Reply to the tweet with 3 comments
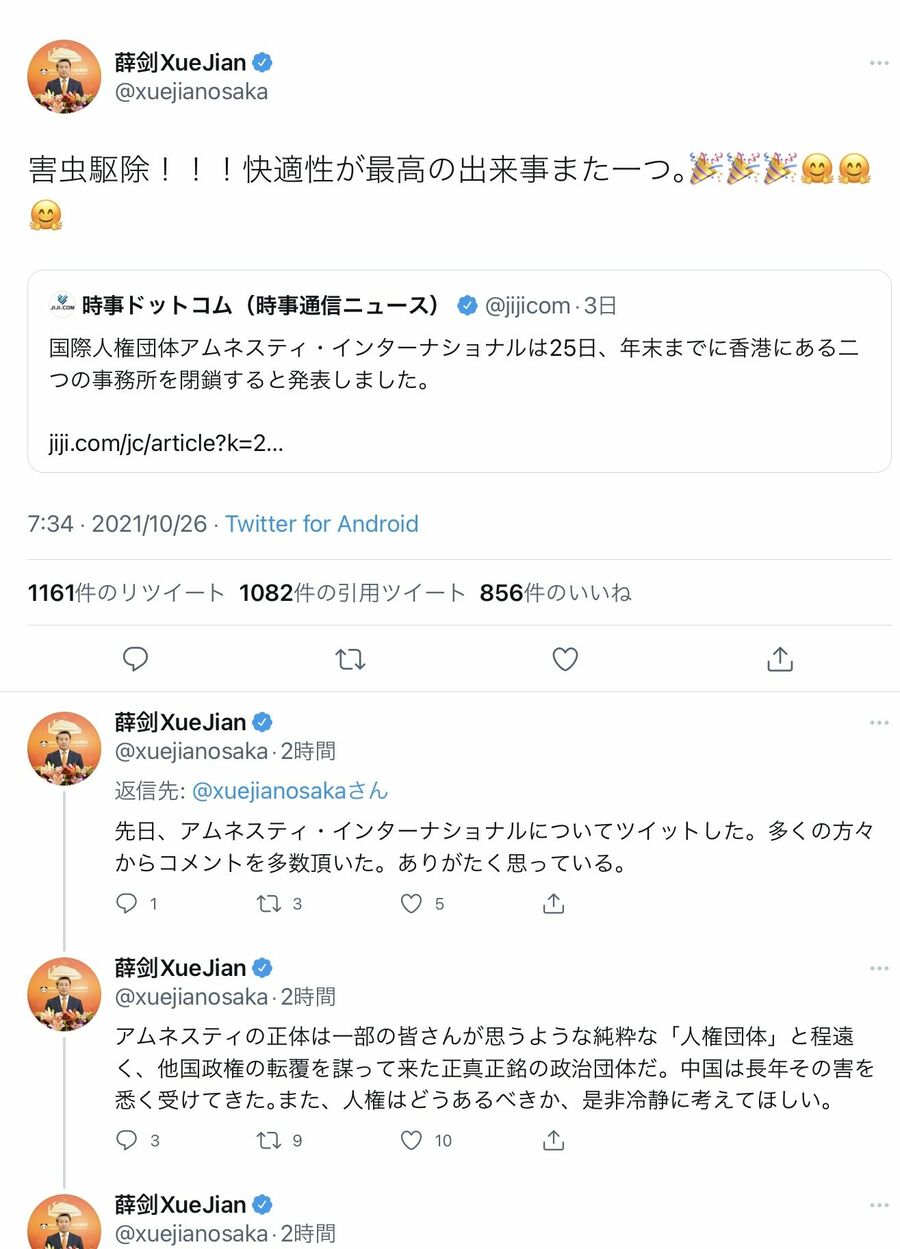 coord(127,1140)
